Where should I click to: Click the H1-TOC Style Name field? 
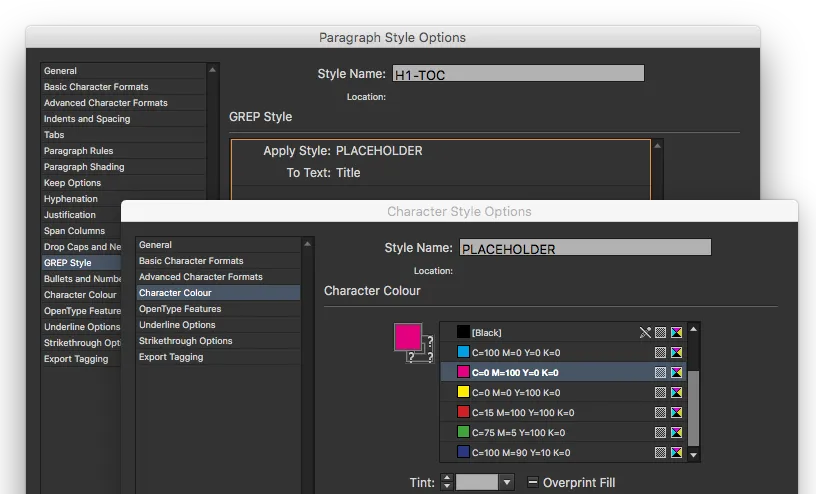[x=518, y=73]
